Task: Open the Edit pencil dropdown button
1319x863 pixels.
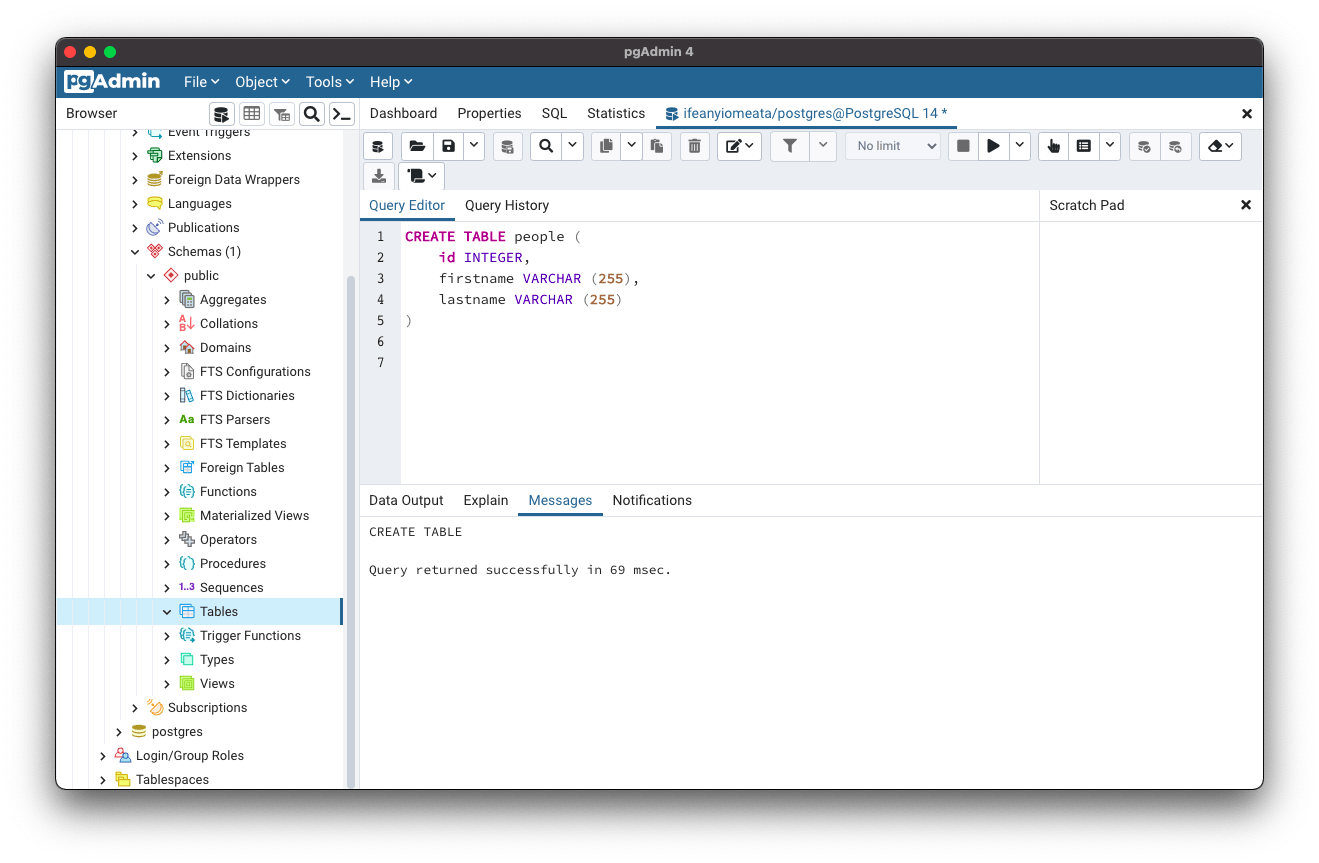Action: tap(740, 146)
